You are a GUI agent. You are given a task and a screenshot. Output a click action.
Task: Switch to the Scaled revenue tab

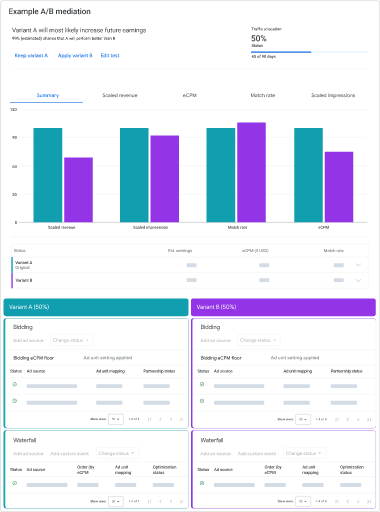(x=120, y=95)
